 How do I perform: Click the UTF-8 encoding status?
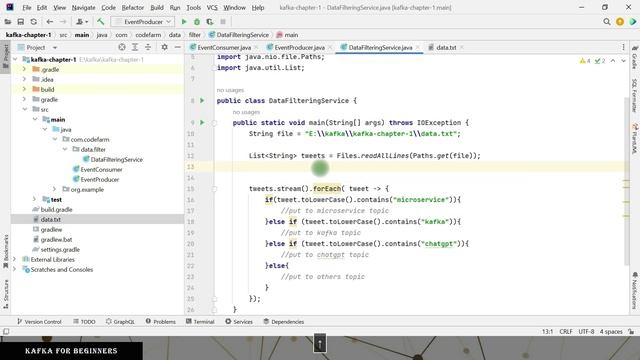tap(586, 331)
